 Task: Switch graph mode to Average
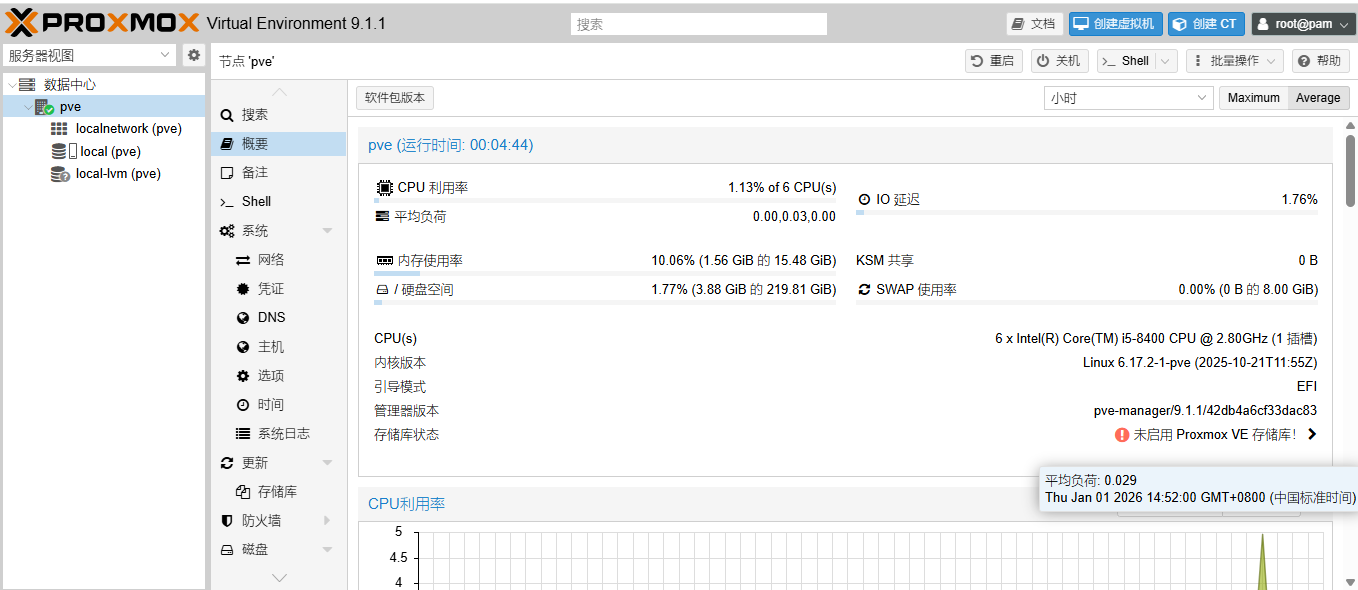(x=1318, y=98)
